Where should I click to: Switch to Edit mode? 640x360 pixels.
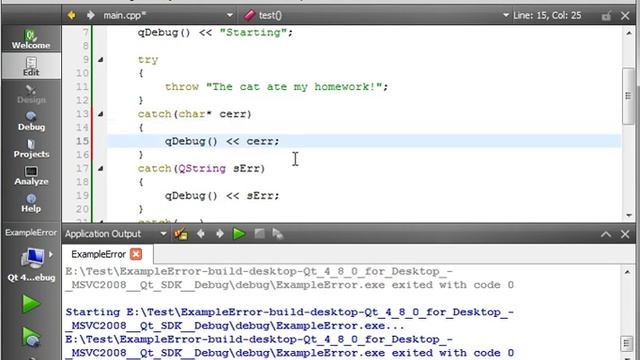click(31, 67)
